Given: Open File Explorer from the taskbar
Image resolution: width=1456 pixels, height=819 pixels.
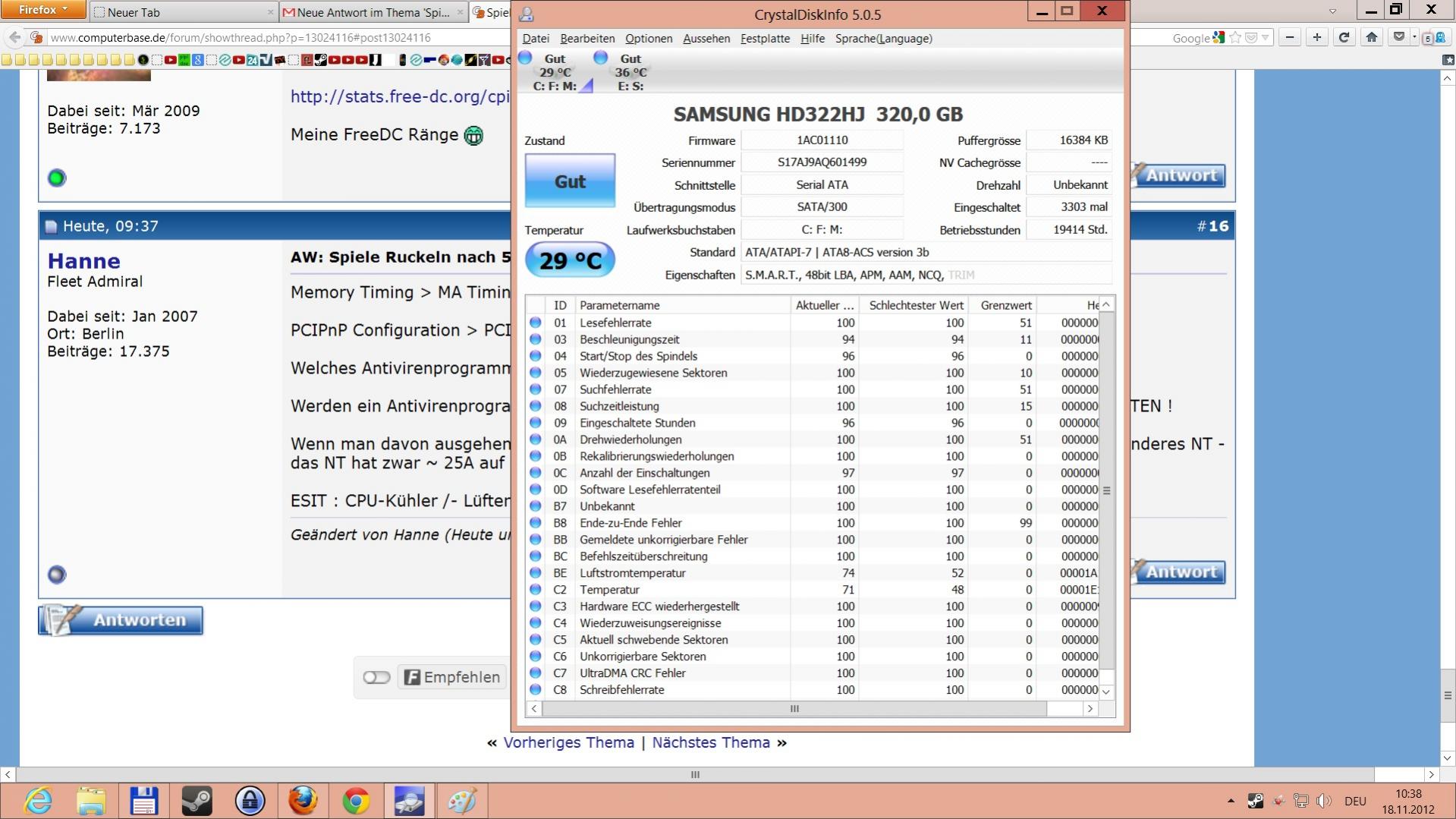Looking at the screenshot, I should pos(91,801).
